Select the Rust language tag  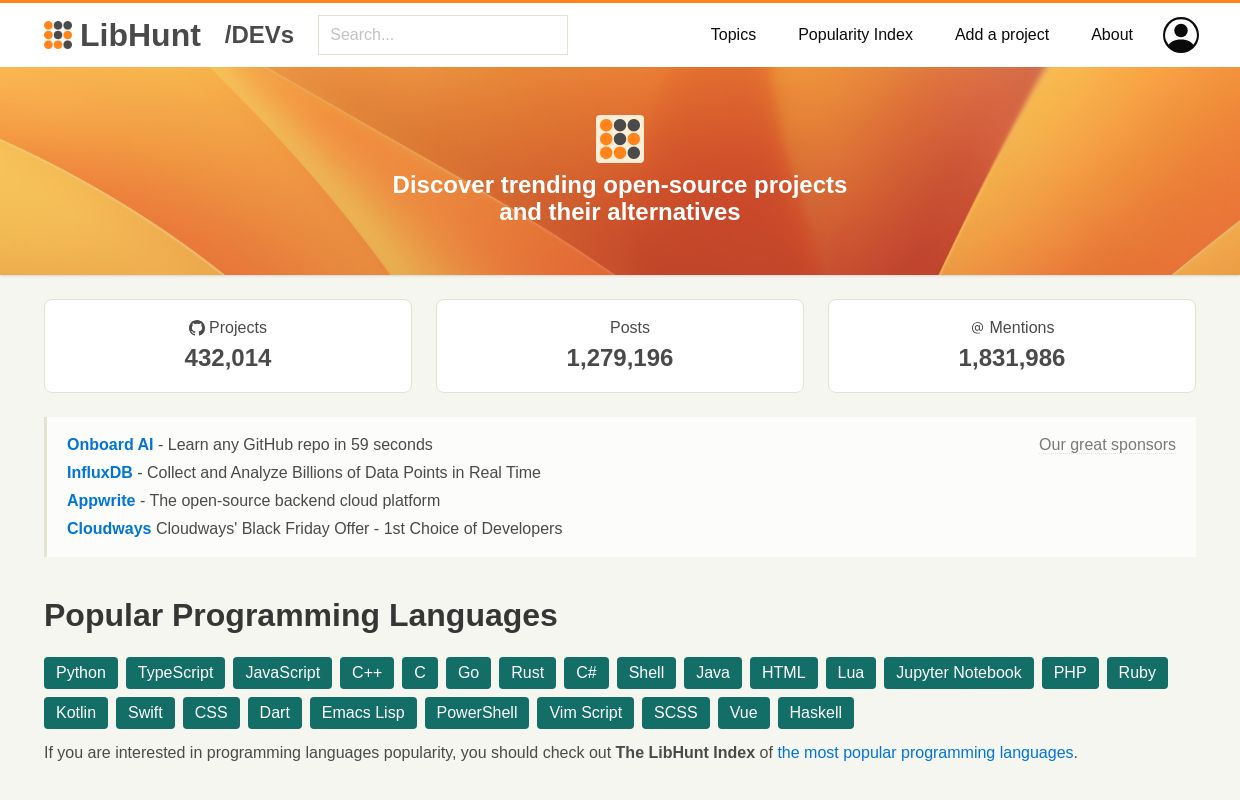coord(527,673)
